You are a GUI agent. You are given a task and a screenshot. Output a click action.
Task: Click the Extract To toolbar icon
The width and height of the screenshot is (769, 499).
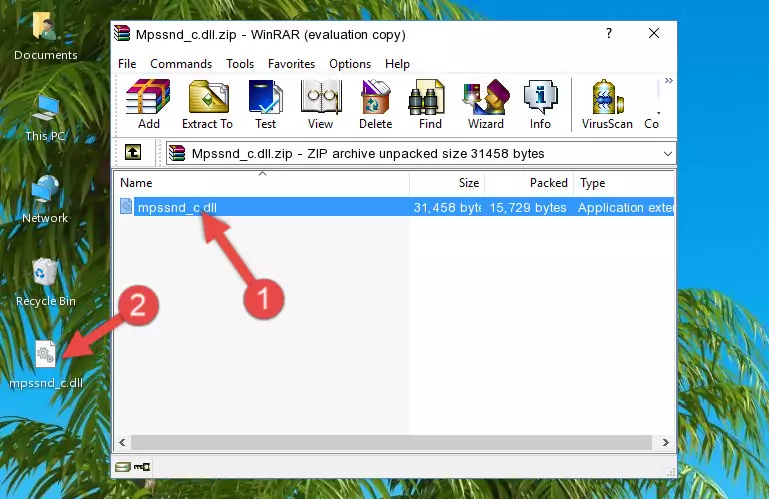coord(207,104)
